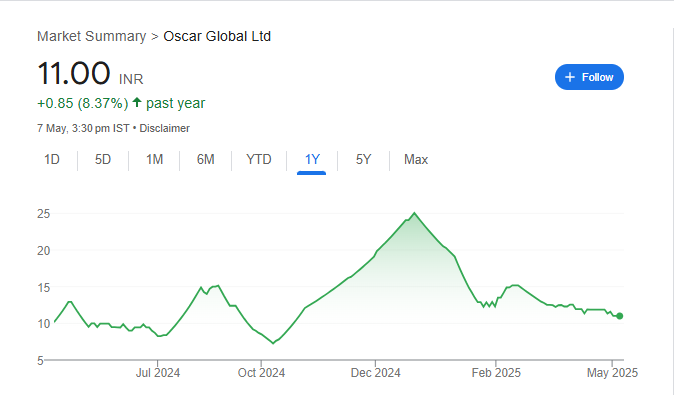This screenshot has height=395, width=674.
Task: Select the 1D time range tab
Action: 52,159
